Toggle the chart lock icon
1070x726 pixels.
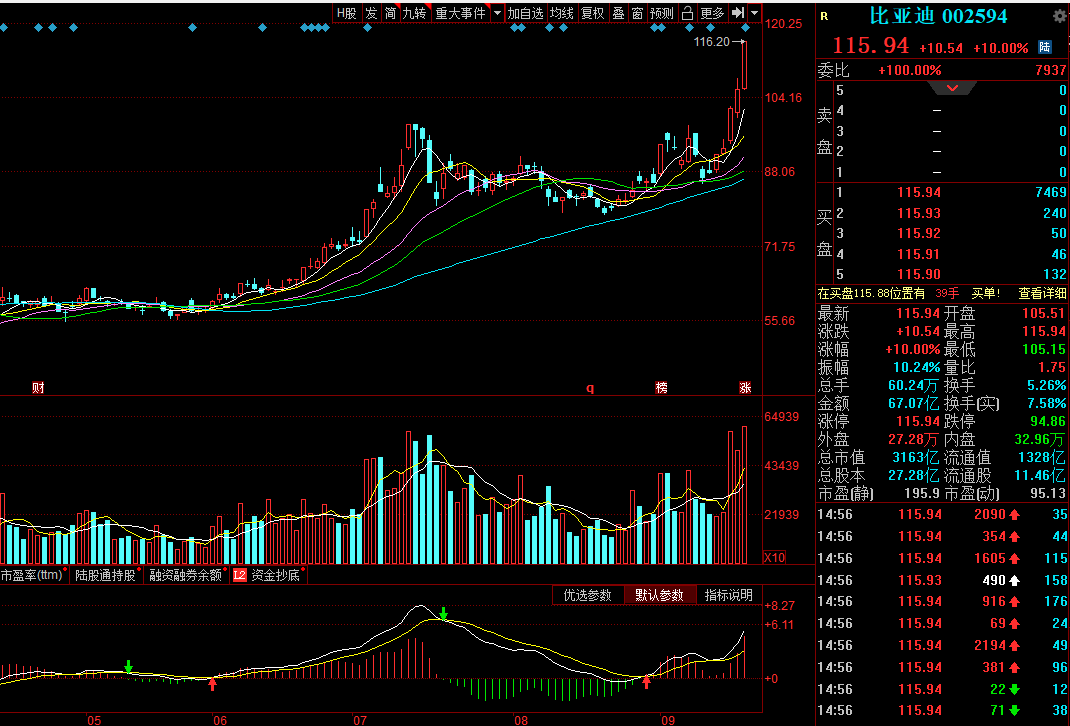(687, 13)
